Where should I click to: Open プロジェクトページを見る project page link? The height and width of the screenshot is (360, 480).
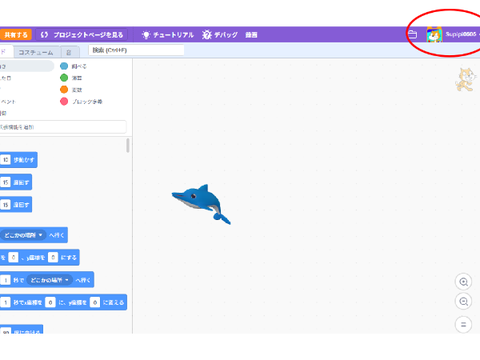82,35
